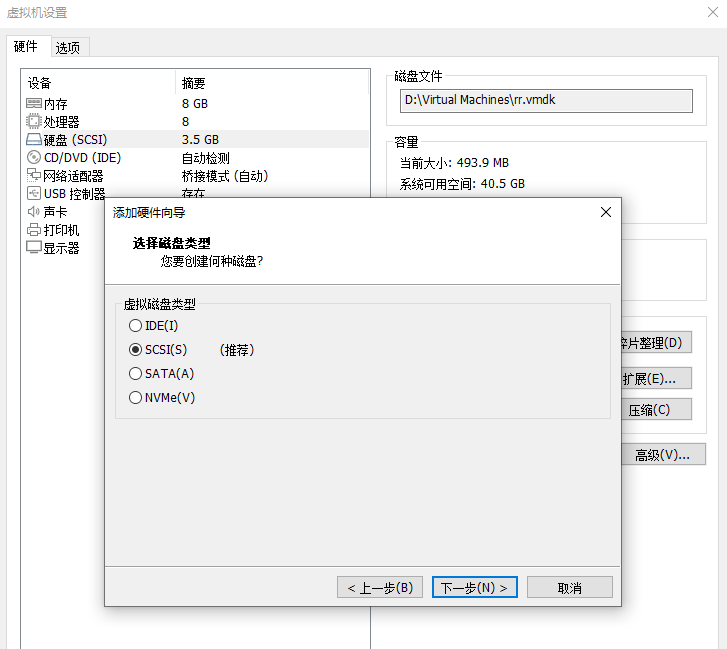This screenshot has height=649, width=727.
Task: Close the 添加硬件向导 wizard dialog
Action: pos(605,212)
